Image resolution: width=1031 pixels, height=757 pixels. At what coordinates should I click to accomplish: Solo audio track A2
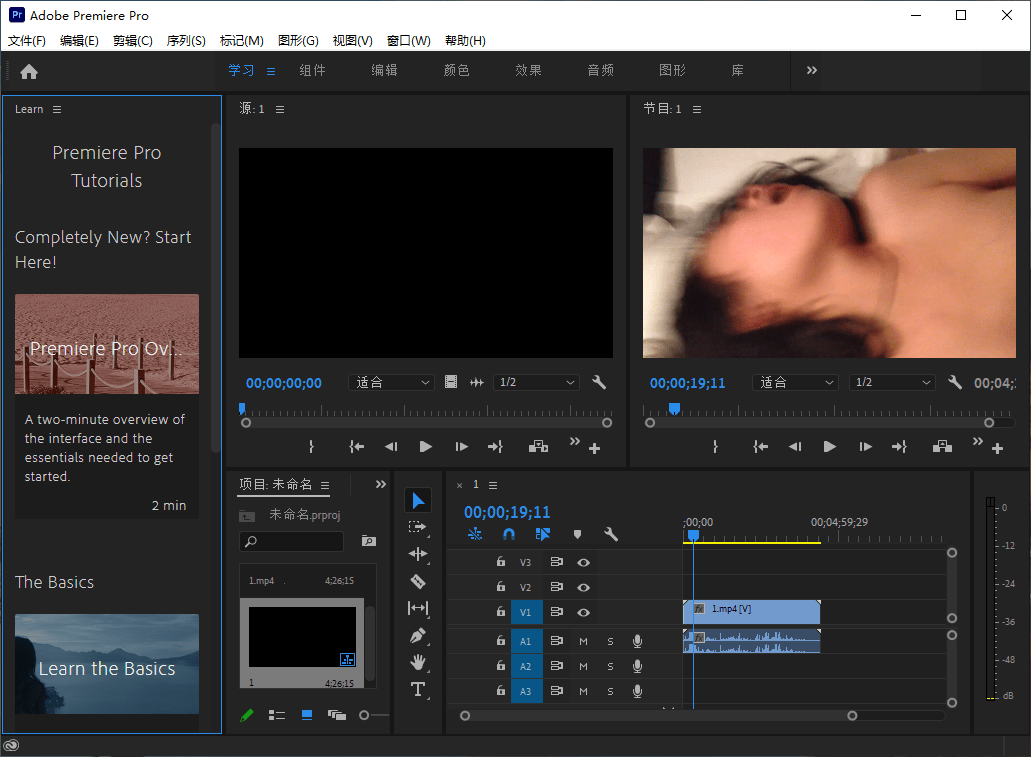[x=610, y=666]
